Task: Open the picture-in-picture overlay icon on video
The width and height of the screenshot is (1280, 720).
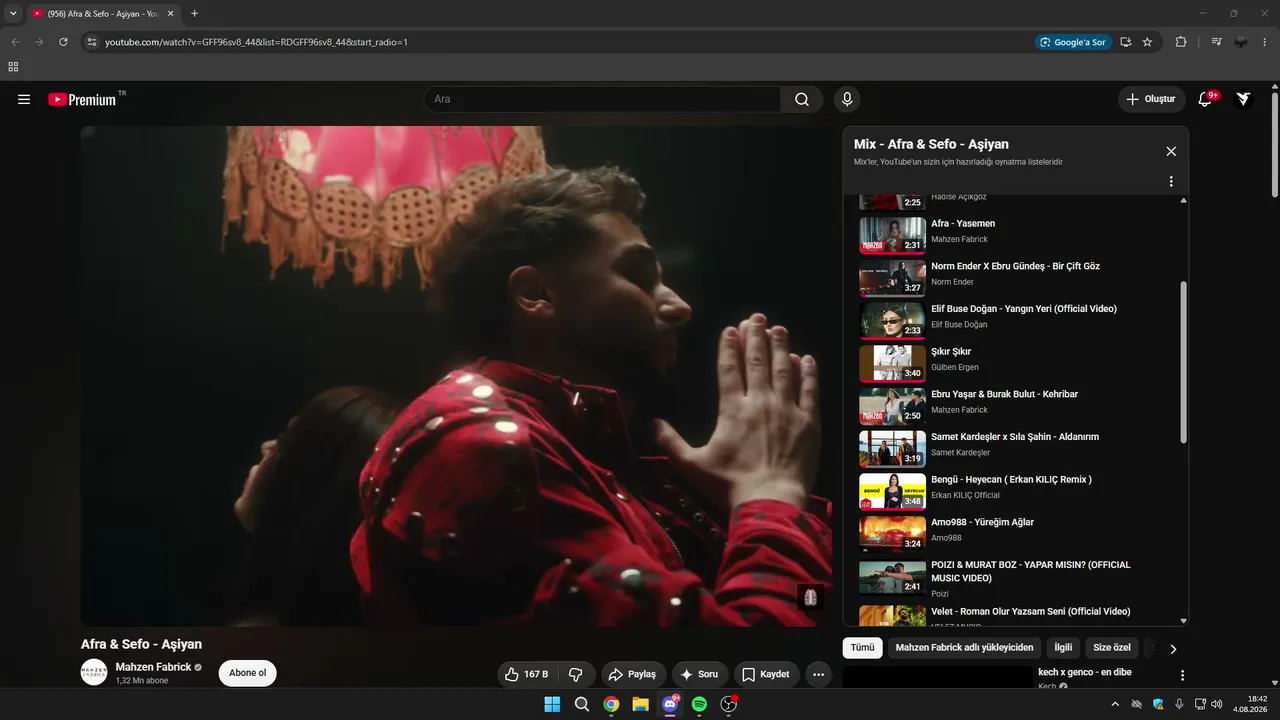Action: pyautogui.click(x=810, y=597)
